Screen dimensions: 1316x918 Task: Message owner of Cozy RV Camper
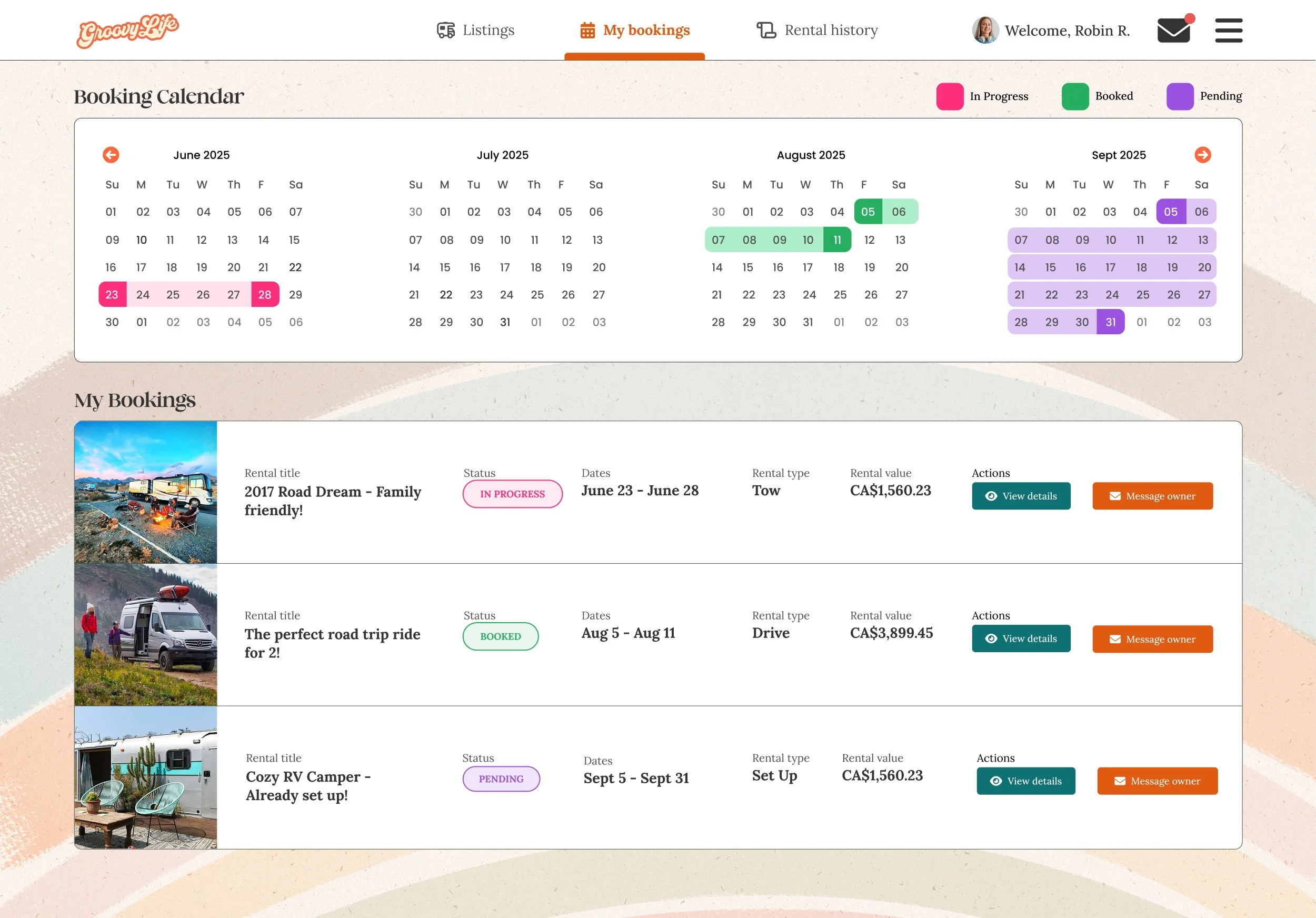pos(1157,781)
